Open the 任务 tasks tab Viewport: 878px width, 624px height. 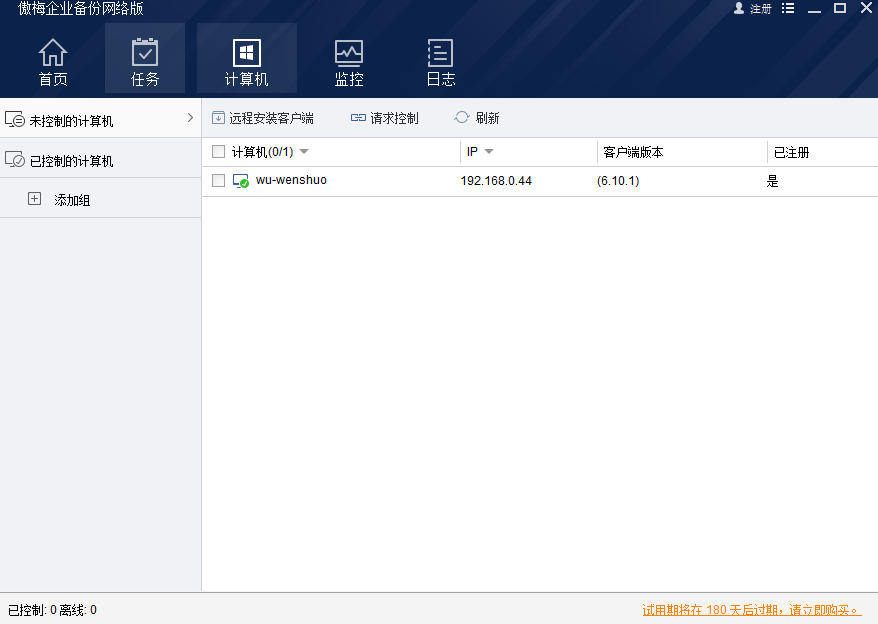[145, 58]
